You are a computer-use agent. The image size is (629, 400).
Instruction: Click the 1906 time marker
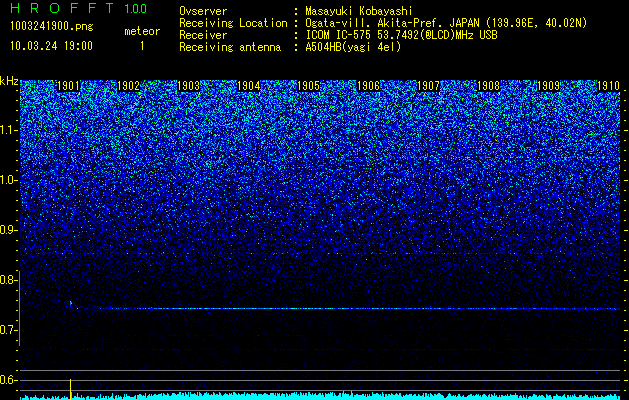(369, 86)
